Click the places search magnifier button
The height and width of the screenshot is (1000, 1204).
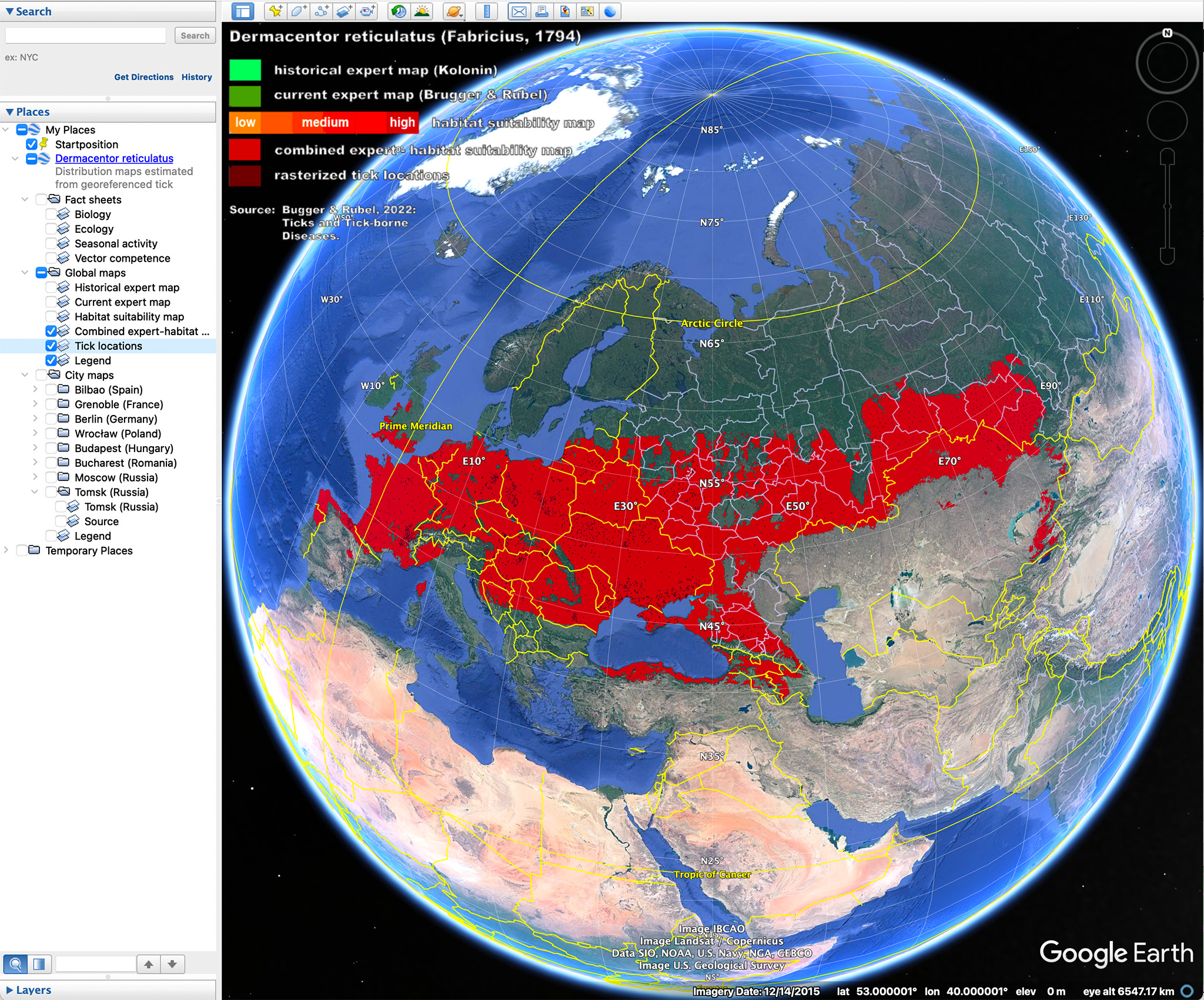click(x=15, y=964)
